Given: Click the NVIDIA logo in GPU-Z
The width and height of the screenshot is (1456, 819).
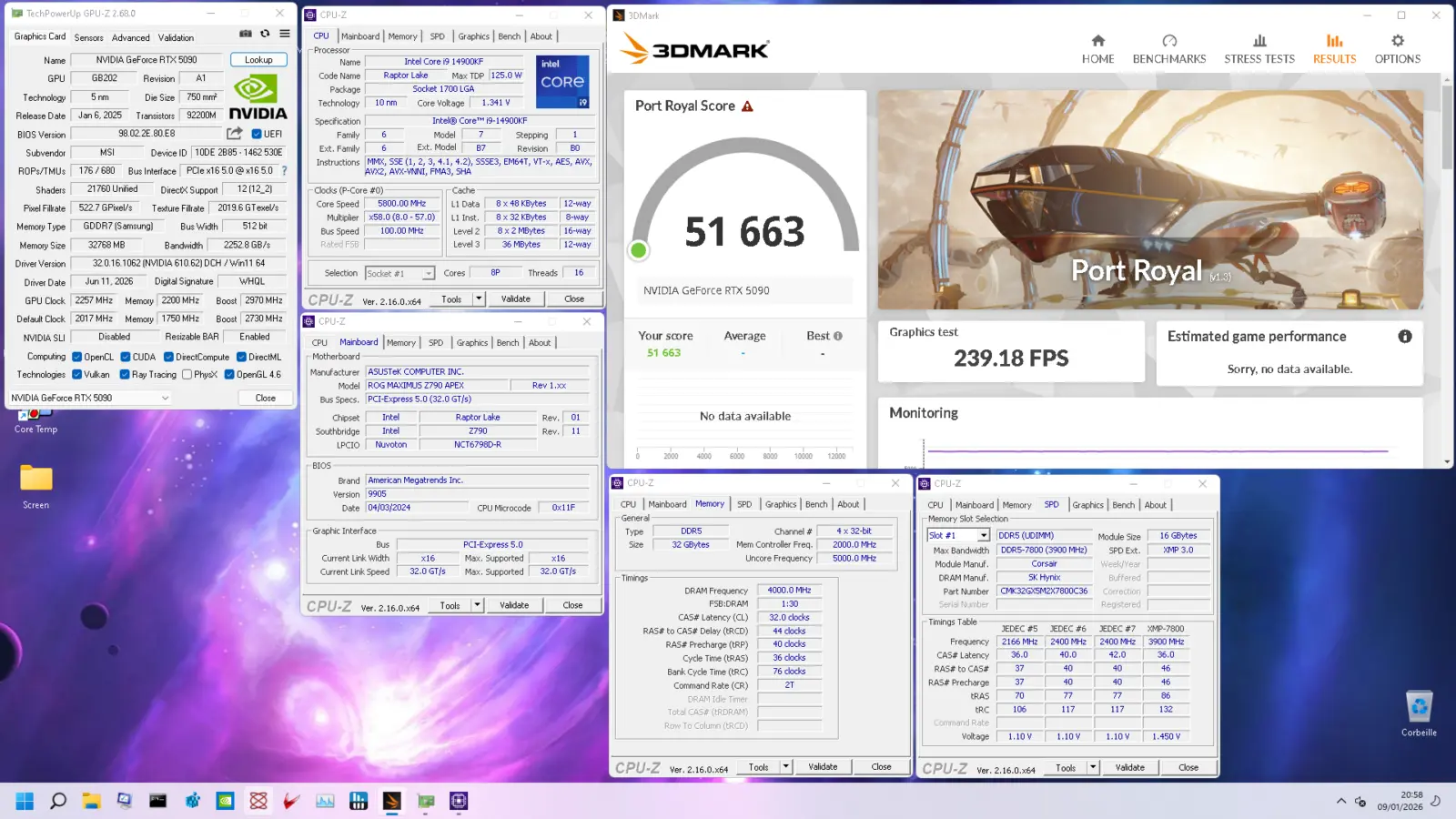Looking at the screenshot, I should tap(258, 97).
